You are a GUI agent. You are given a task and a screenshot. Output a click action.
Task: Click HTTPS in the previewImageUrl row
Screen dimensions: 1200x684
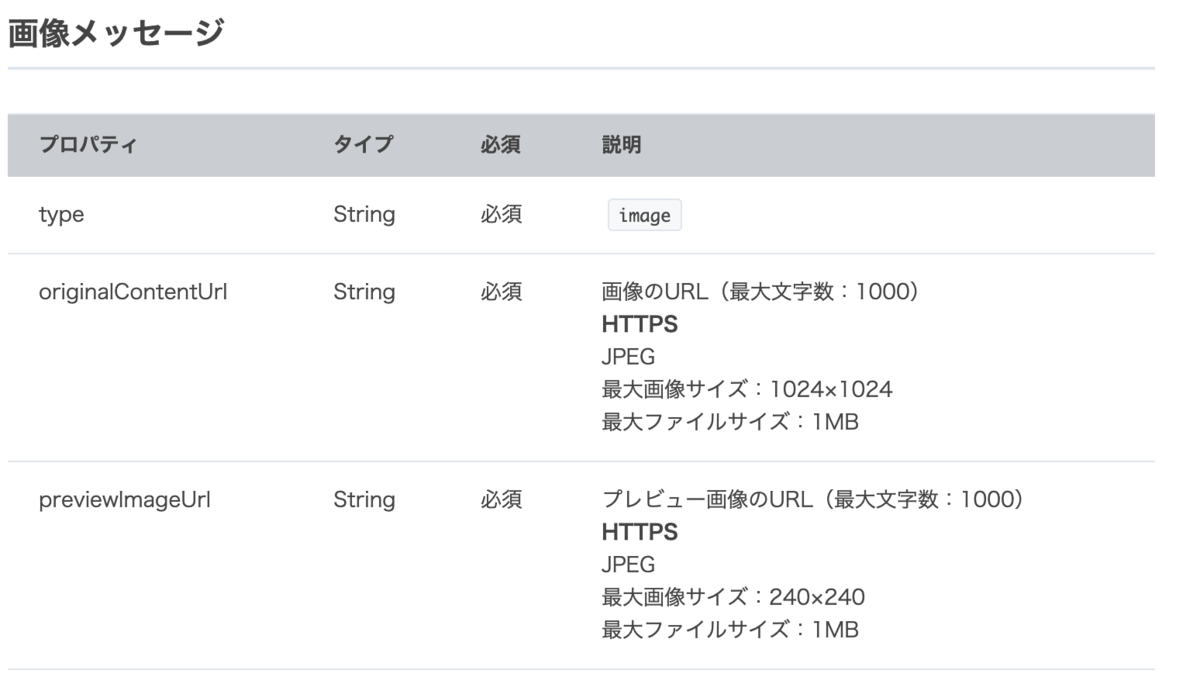coord(639,531)
